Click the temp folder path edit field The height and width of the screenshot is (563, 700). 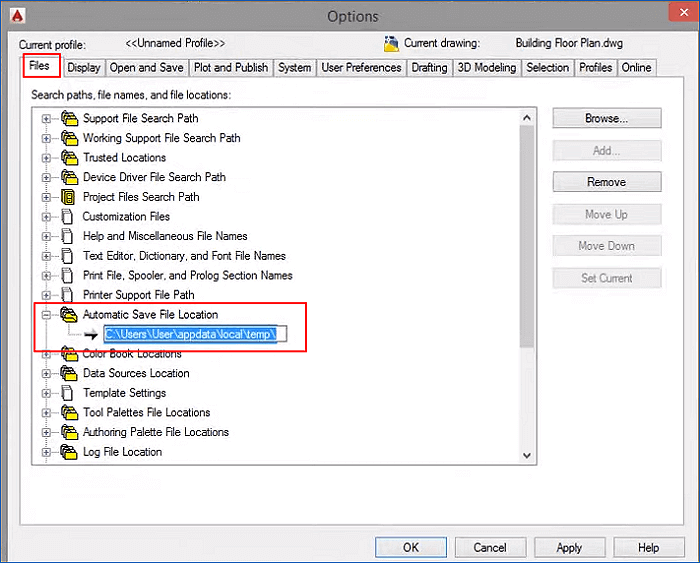[195, 334]
